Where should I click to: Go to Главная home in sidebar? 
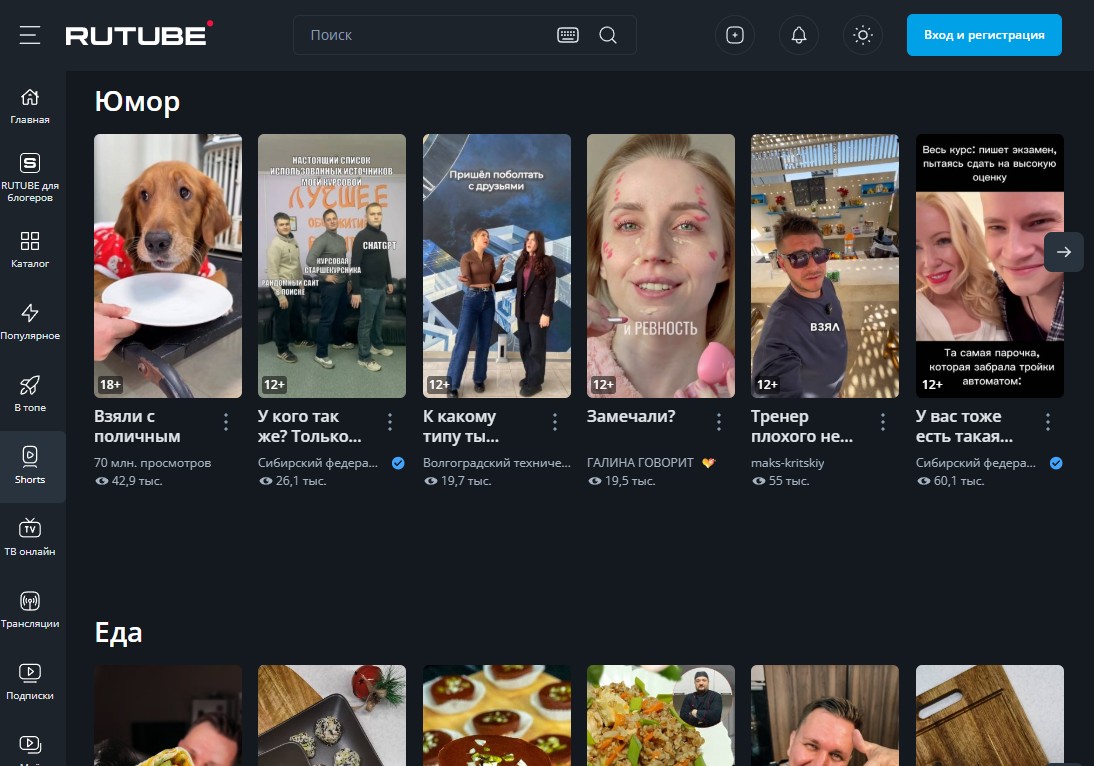(30, 106)
